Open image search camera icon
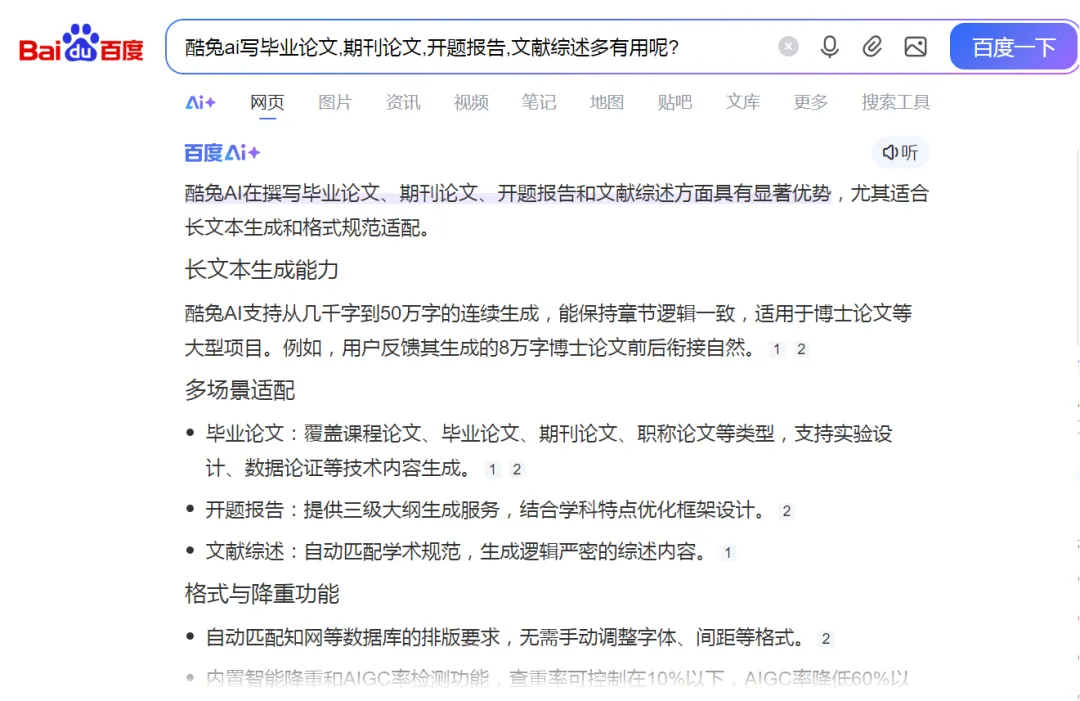 [915, 47]
